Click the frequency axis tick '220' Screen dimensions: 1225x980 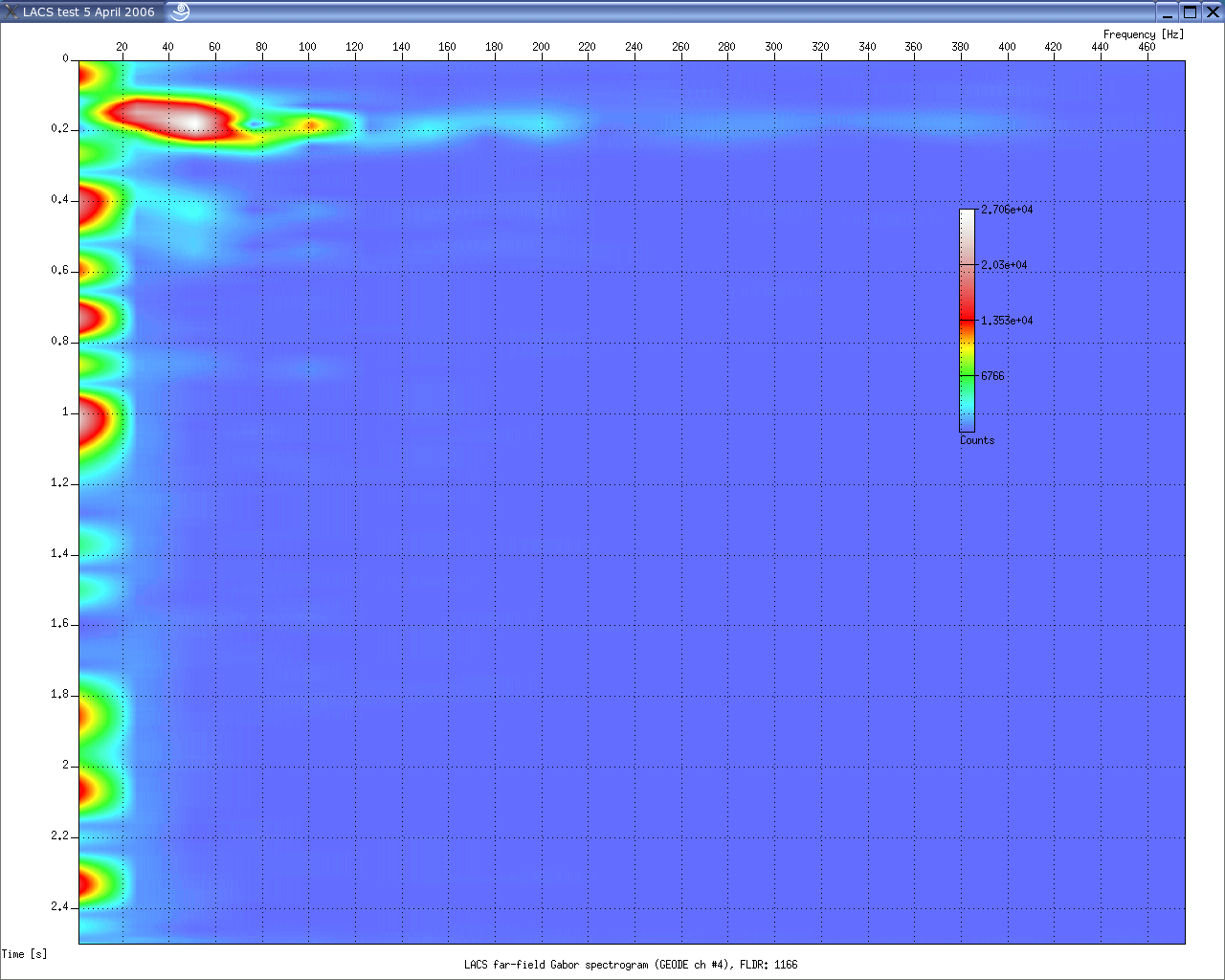(x=587, y=47)
